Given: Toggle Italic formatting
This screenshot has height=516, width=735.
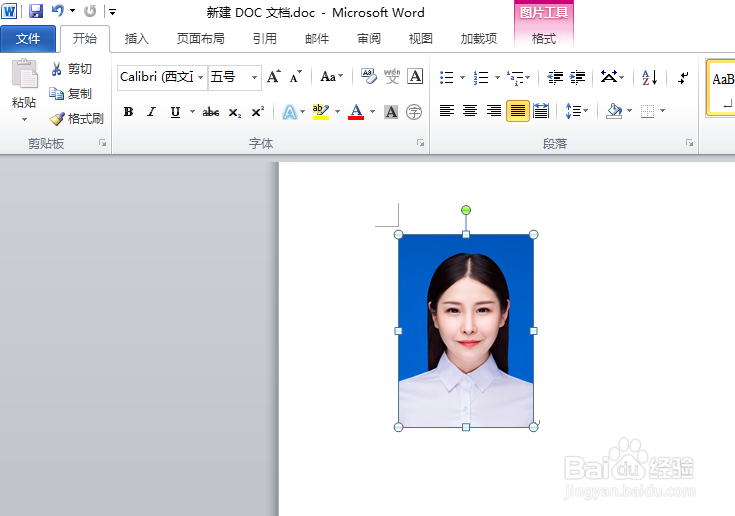Looking at the screenshot, I should [x=151, y=112].
